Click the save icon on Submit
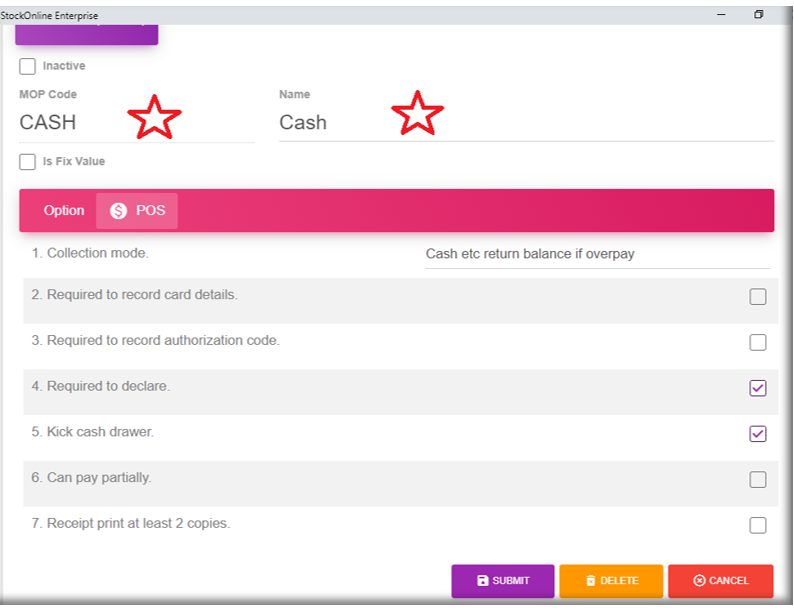The width and height of the screenshot is (794, 608). click(482, 581)
